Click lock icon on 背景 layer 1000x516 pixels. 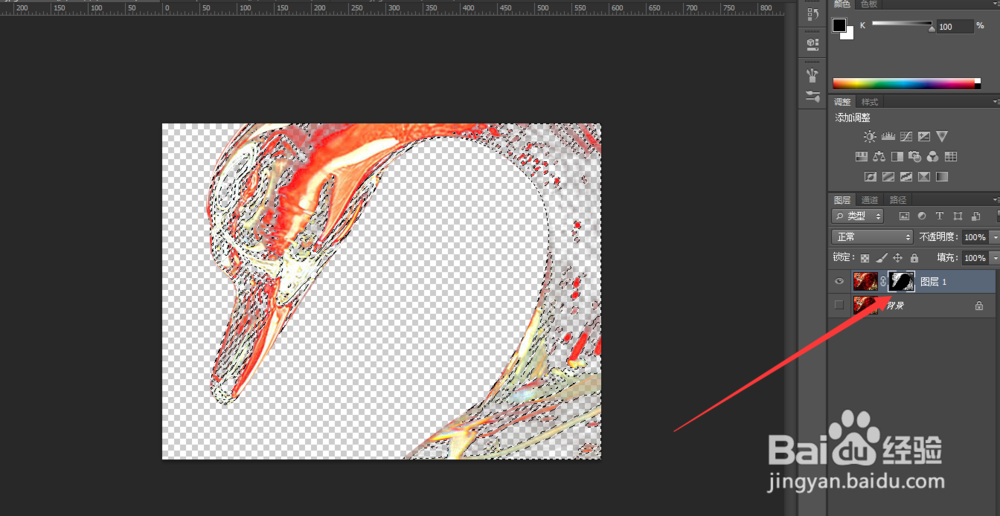[978, 306]
